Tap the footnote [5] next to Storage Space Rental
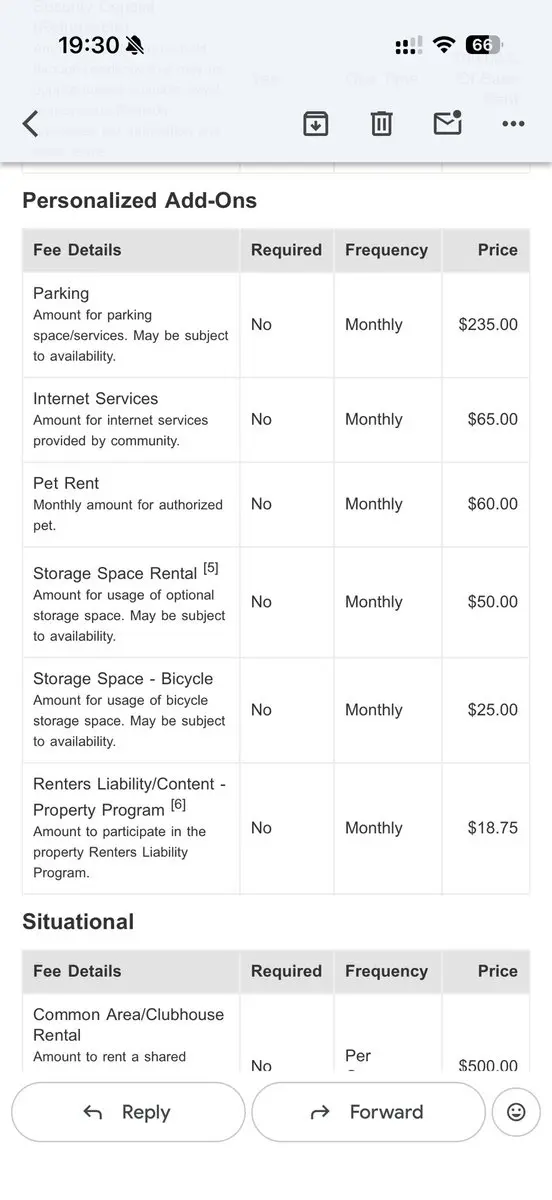Screen dimensions: 552x1200 coord(210,568)
